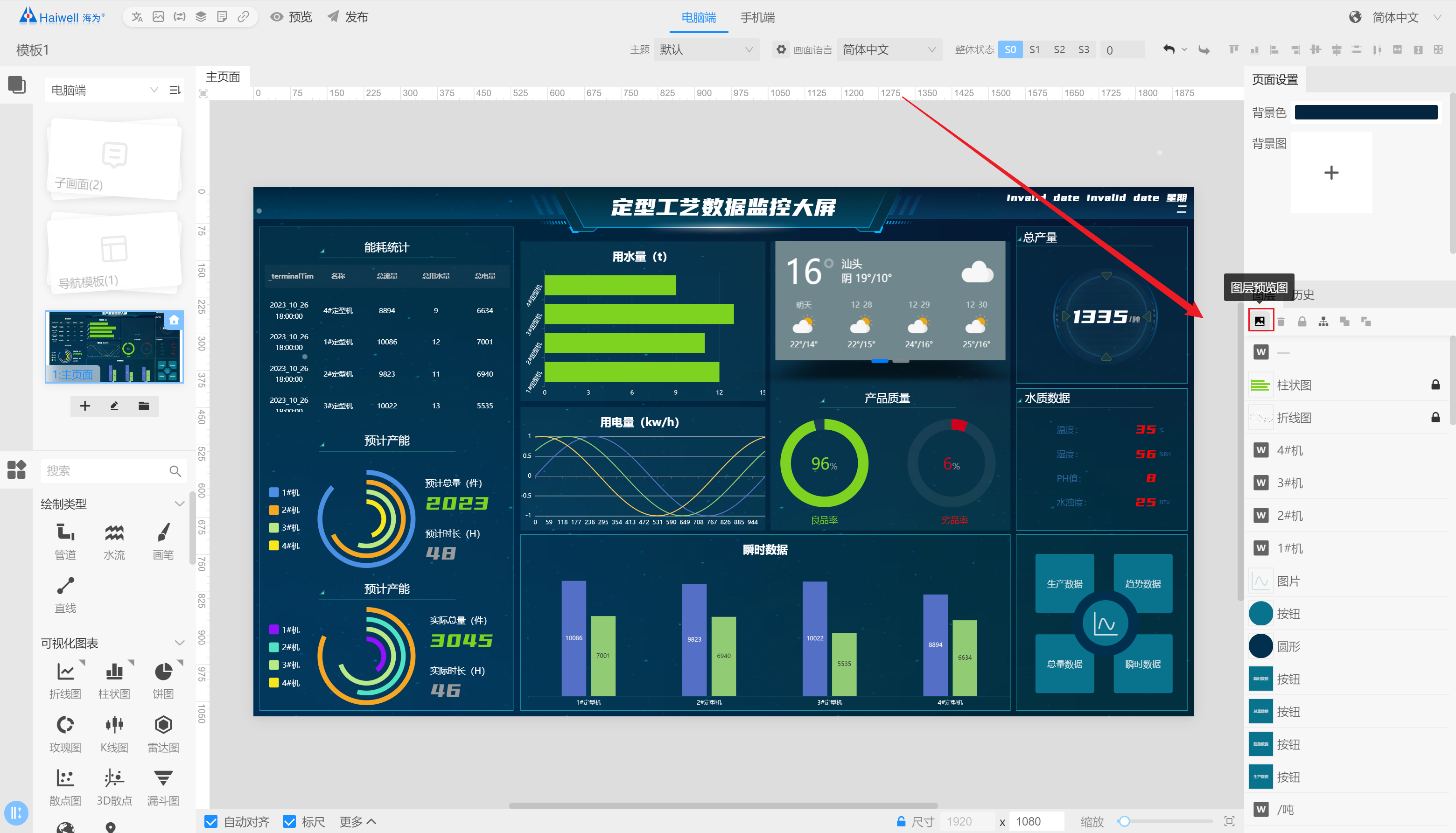This screenshot has height=833, width=1456.
Task: Select the 雷达图 radar chart component
Action: click(163, 734)
